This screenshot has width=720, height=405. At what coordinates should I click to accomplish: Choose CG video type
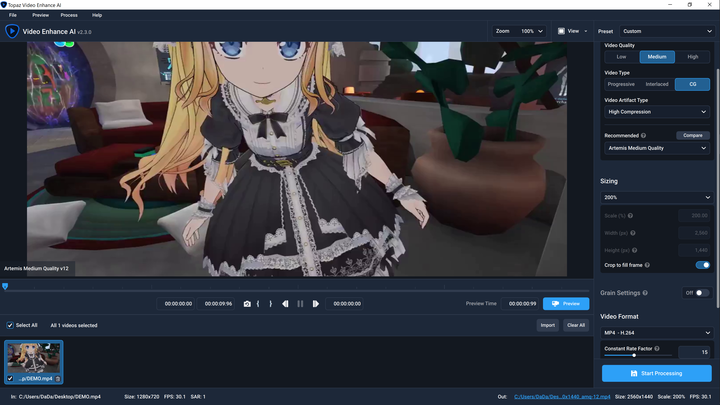(x=692, y=84)
